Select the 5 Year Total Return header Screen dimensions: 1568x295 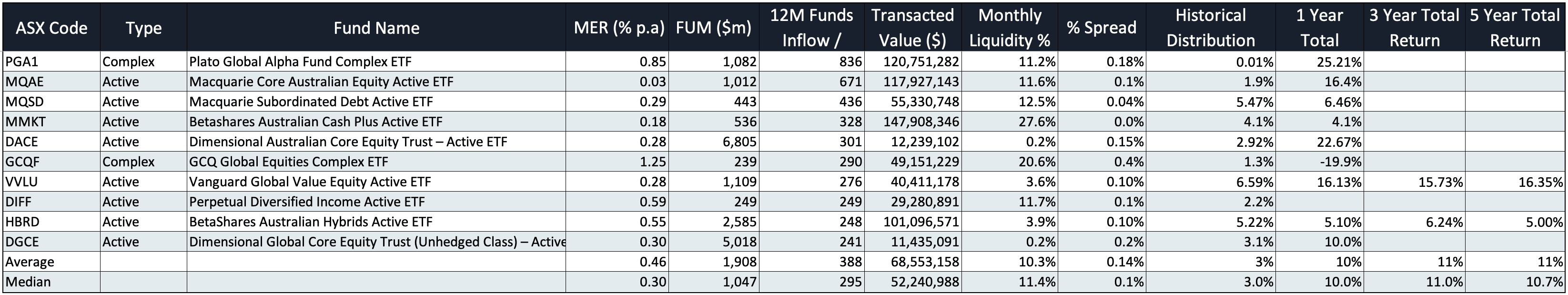coord(1515,28)
